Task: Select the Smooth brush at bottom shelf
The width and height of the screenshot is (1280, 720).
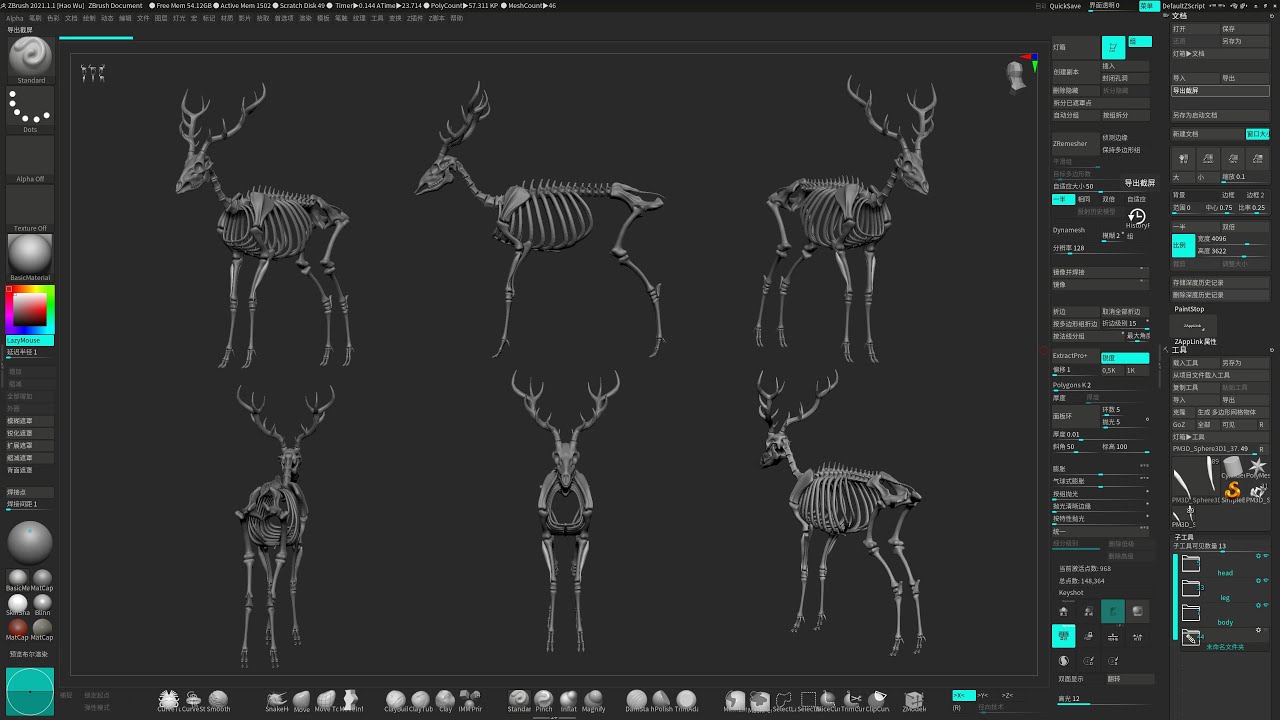Action: (218, 700)
